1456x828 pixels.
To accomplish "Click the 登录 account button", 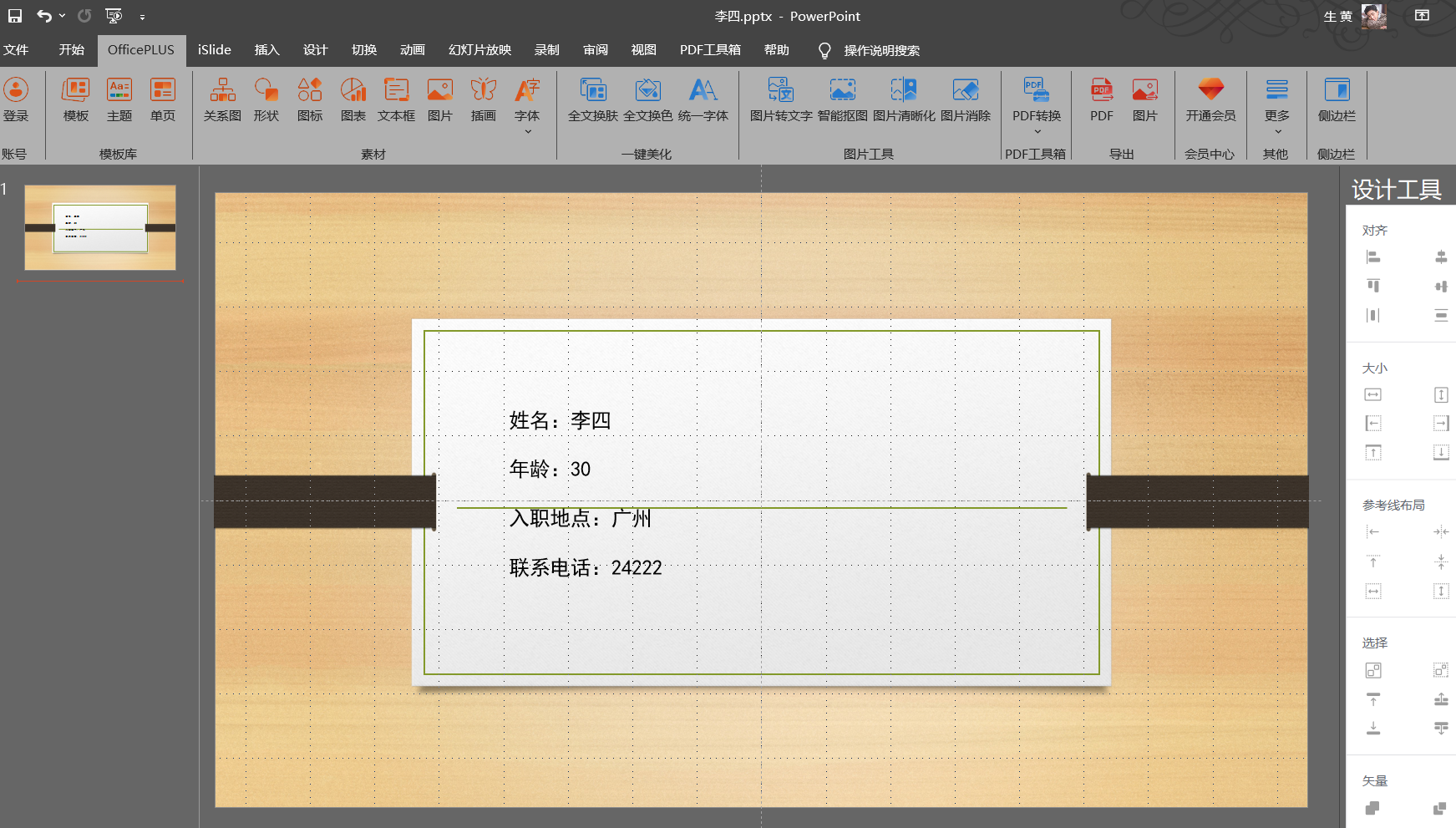I will point(18,100).
